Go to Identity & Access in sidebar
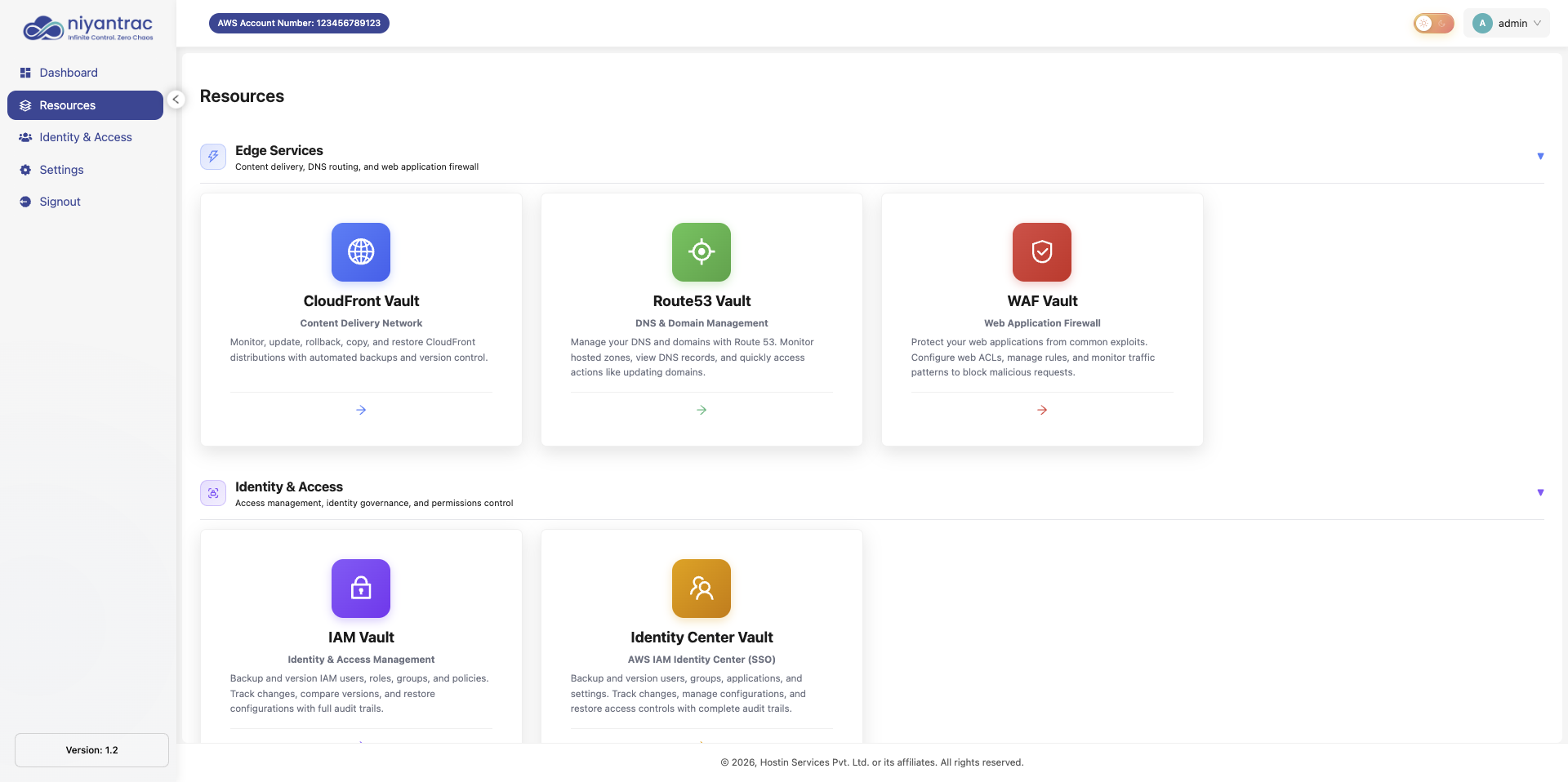 pyautogui.click(x=85, y=137)
